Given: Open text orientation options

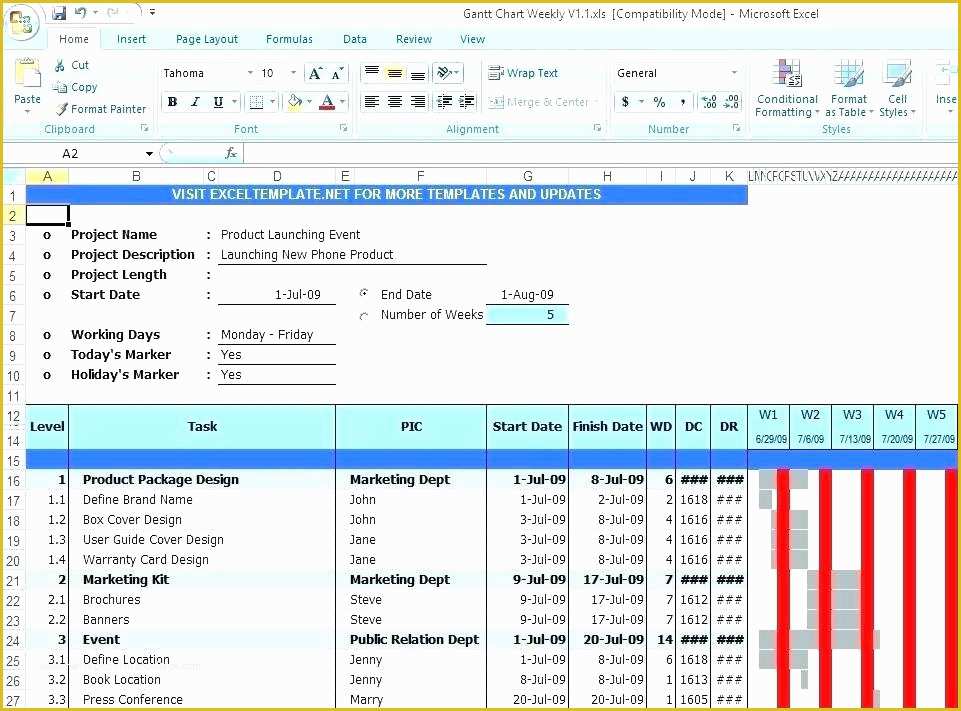Looking at the screenshot, I should coord(447,73).
